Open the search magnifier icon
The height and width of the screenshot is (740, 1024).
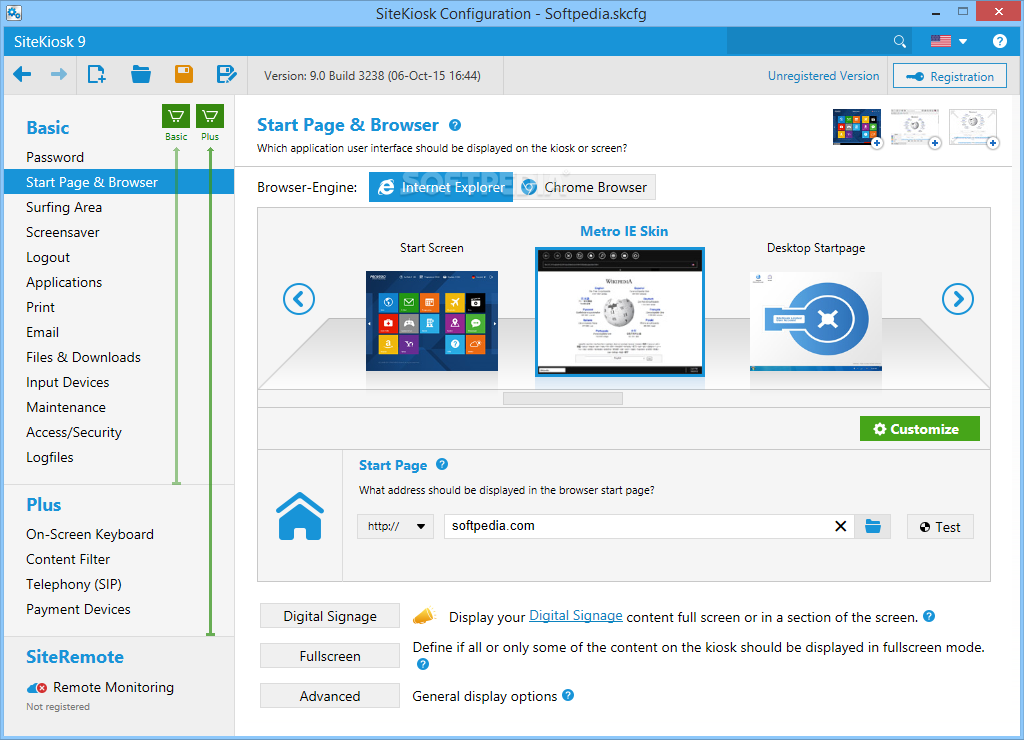pos(900,42)
